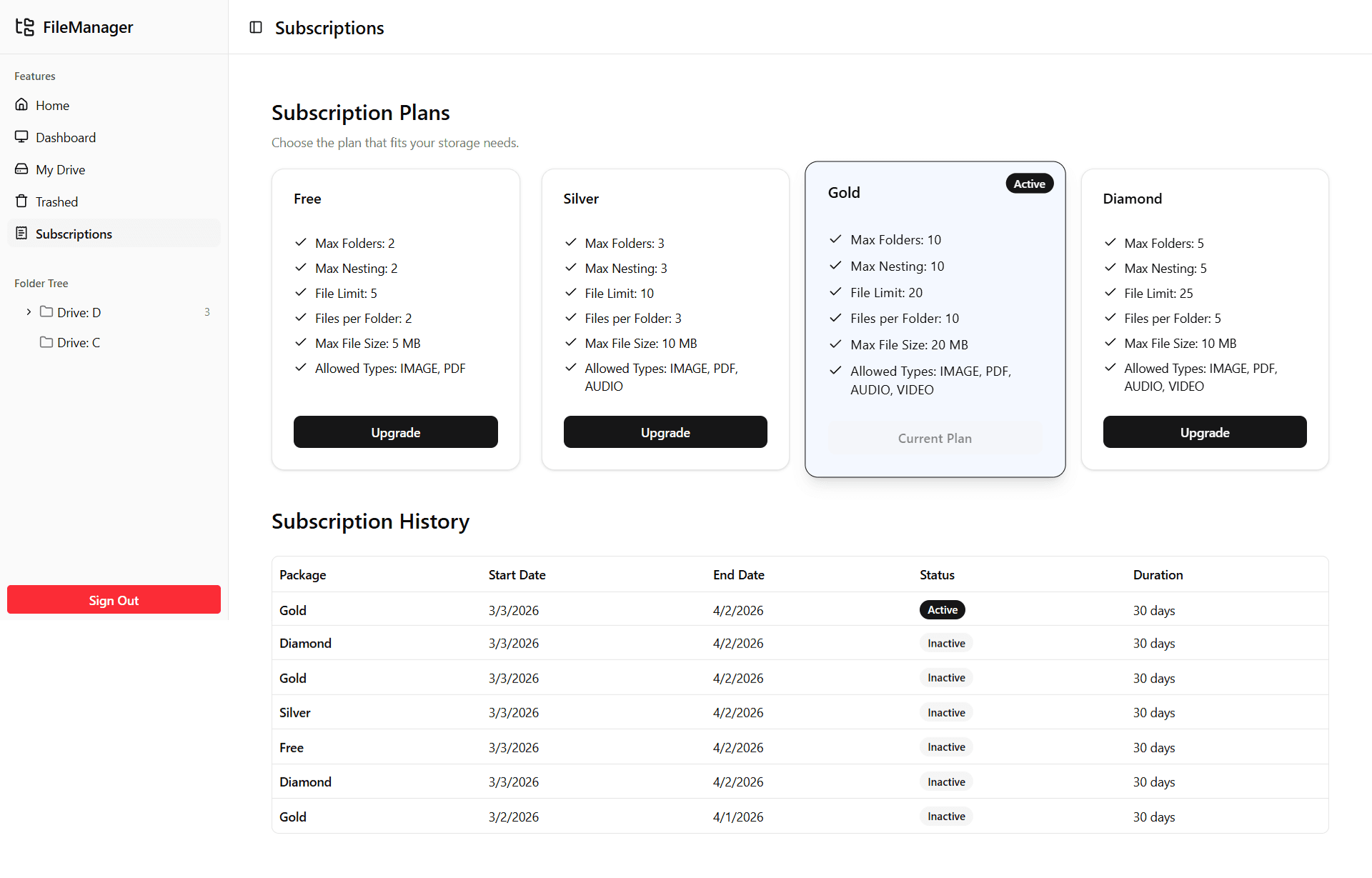The height and width of the screenshot is (878, 1372).
Task: Click the Trashed bin icon
Action: pyautogui.click(x=21, y=201)
